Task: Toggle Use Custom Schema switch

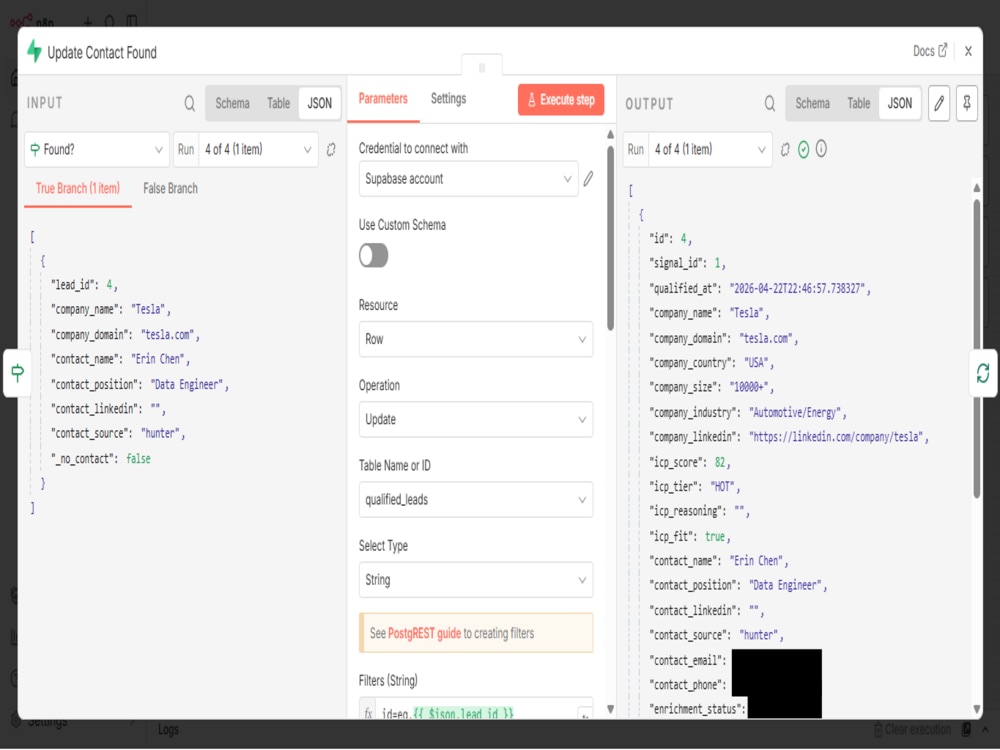Action: click(x=374, y=256)
